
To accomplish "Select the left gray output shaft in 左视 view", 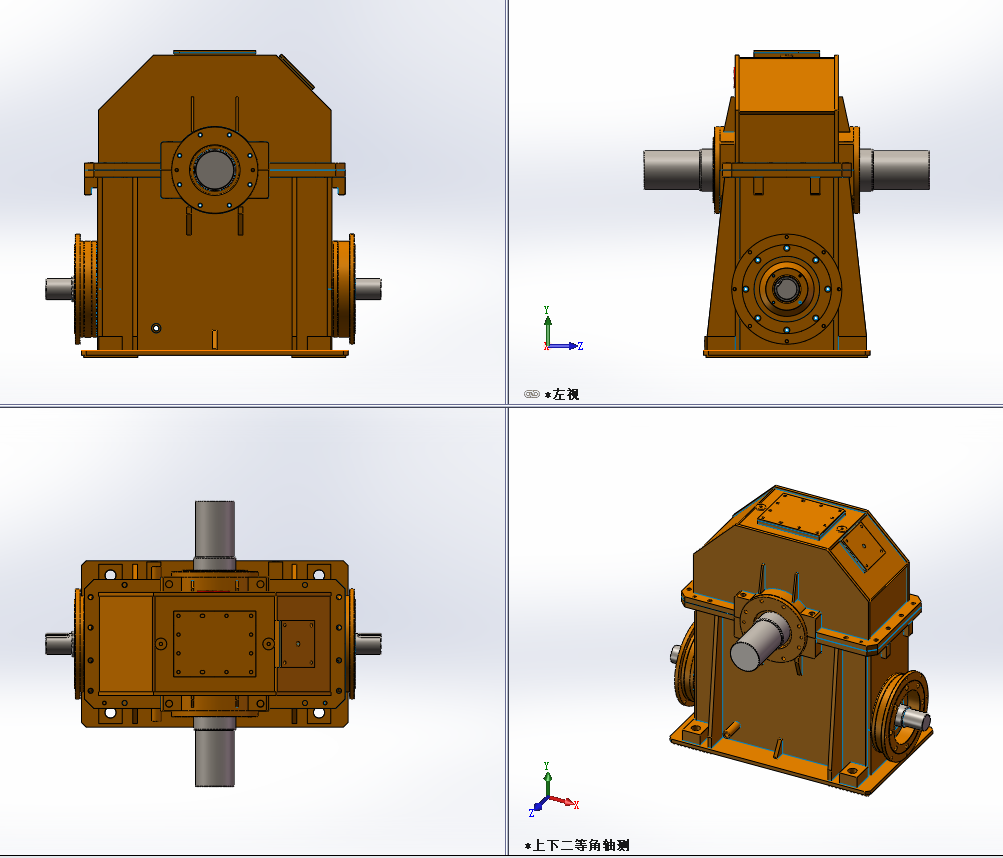I will pyautogui.click(x=677, y=170).
